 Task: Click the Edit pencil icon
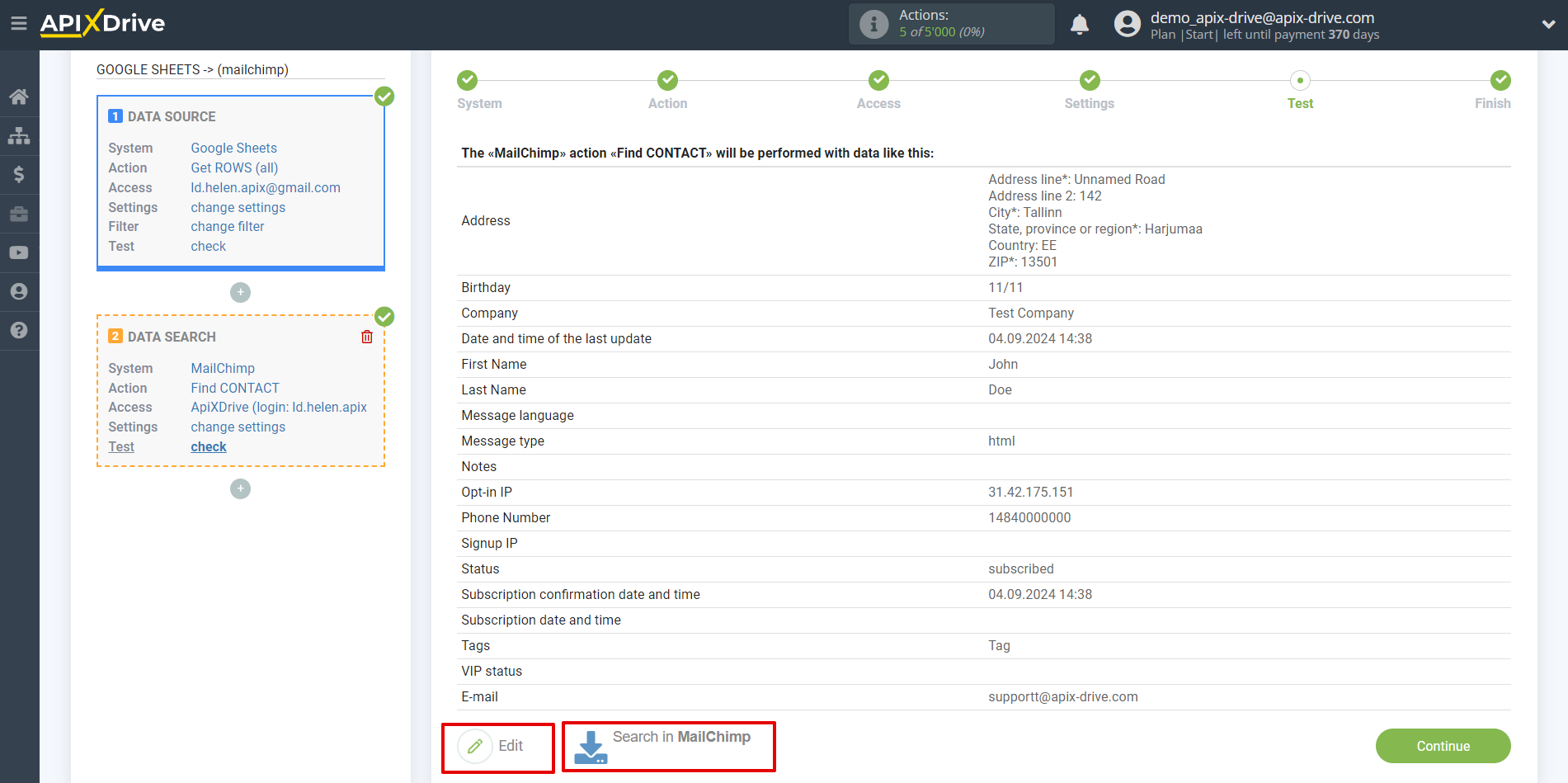tap(475, 746)
